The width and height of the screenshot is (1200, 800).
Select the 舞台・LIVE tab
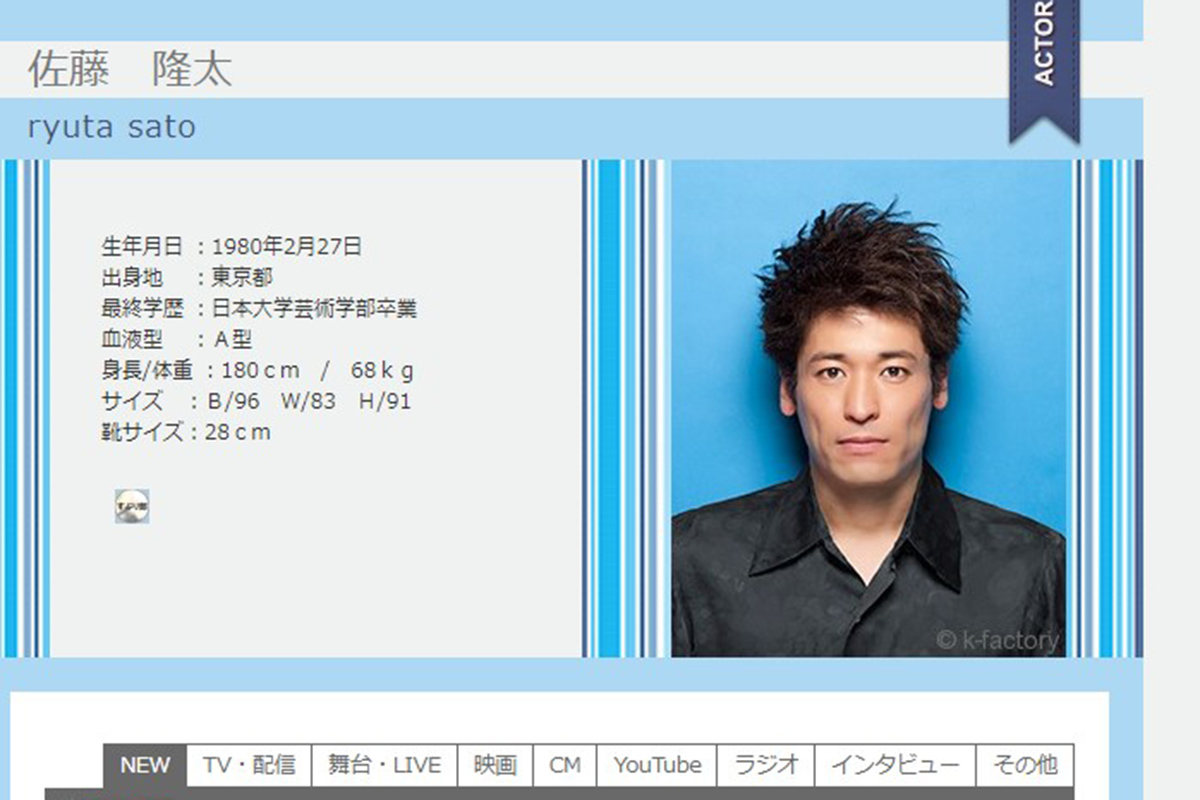[x=384, y=766]
